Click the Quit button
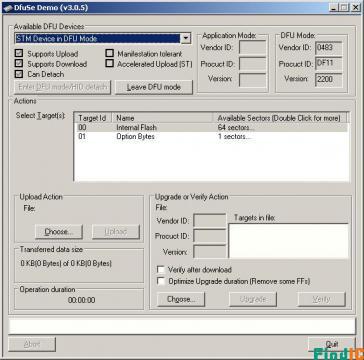The width and height of the screenshot is (364, 360). (x=332, y=344)
